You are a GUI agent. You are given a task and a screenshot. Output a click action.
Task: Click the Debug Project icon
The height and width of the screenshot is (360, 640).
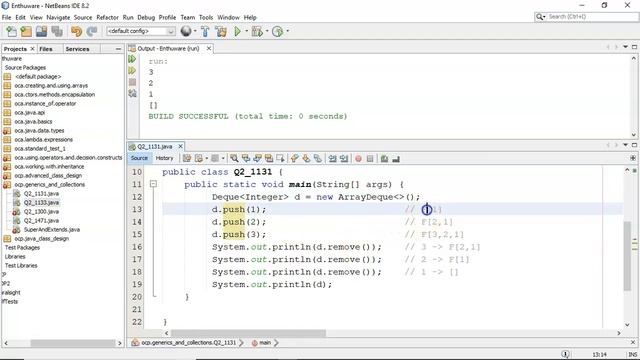(x=257, y=31)
